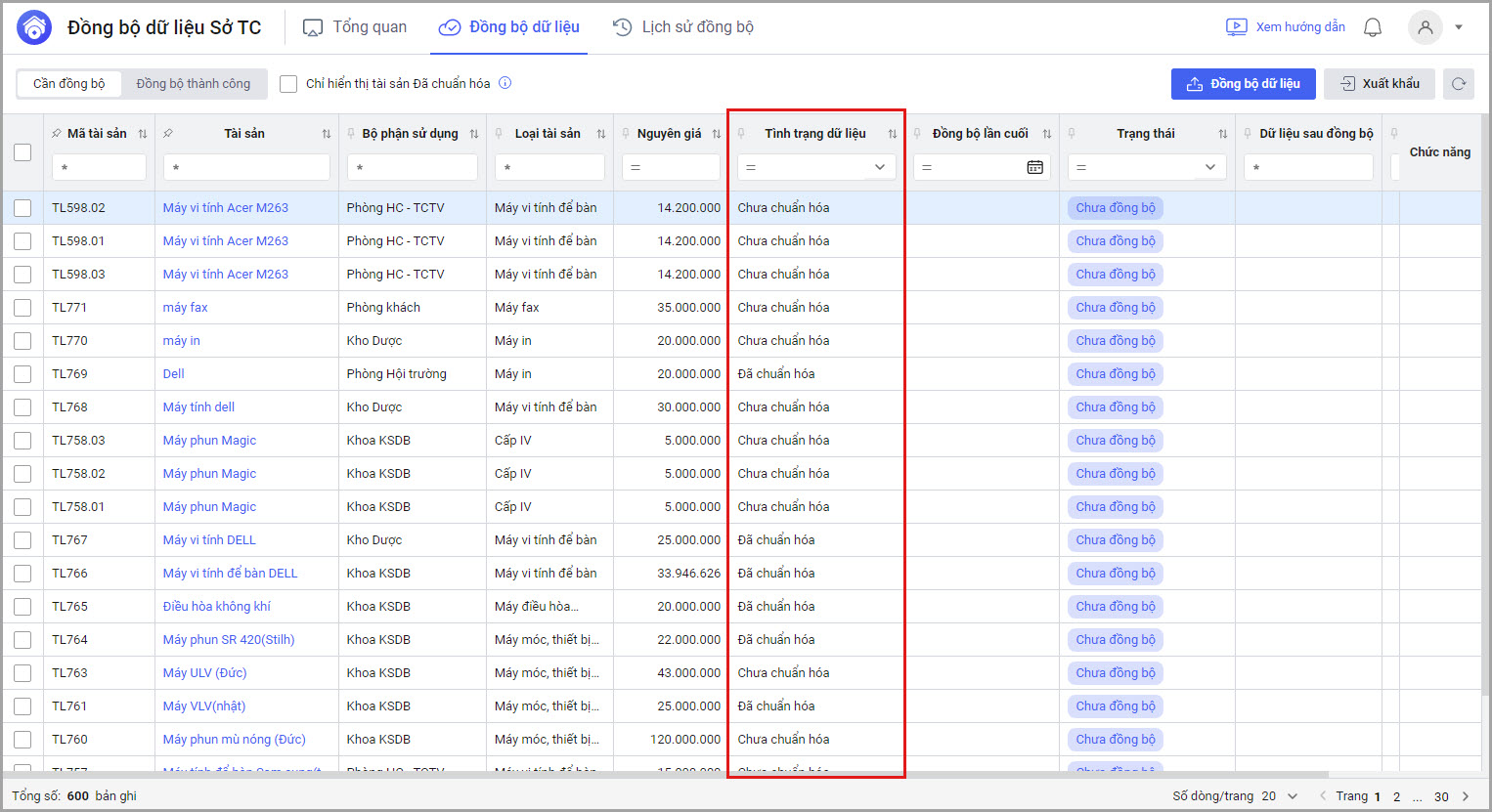Open calendar picker in Đồng bộ lần cuối filter
1492x812 pixels.
(x=1034, y=167)
